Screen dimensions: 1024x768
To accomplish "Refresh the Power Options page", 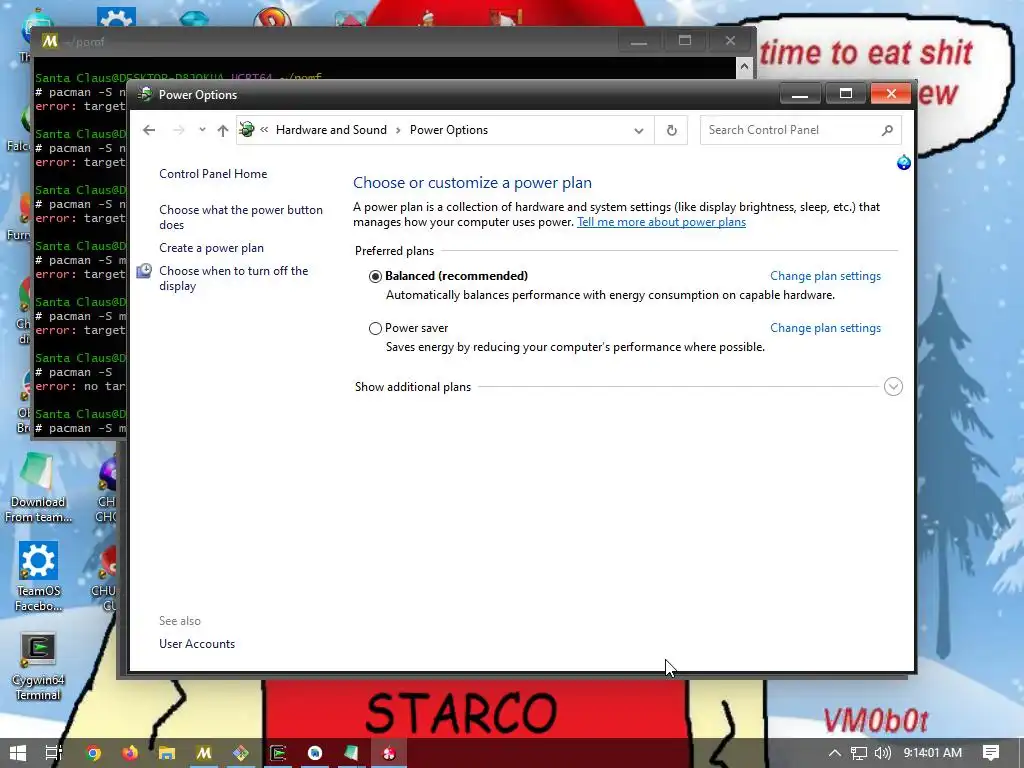I will pos(671,130).
